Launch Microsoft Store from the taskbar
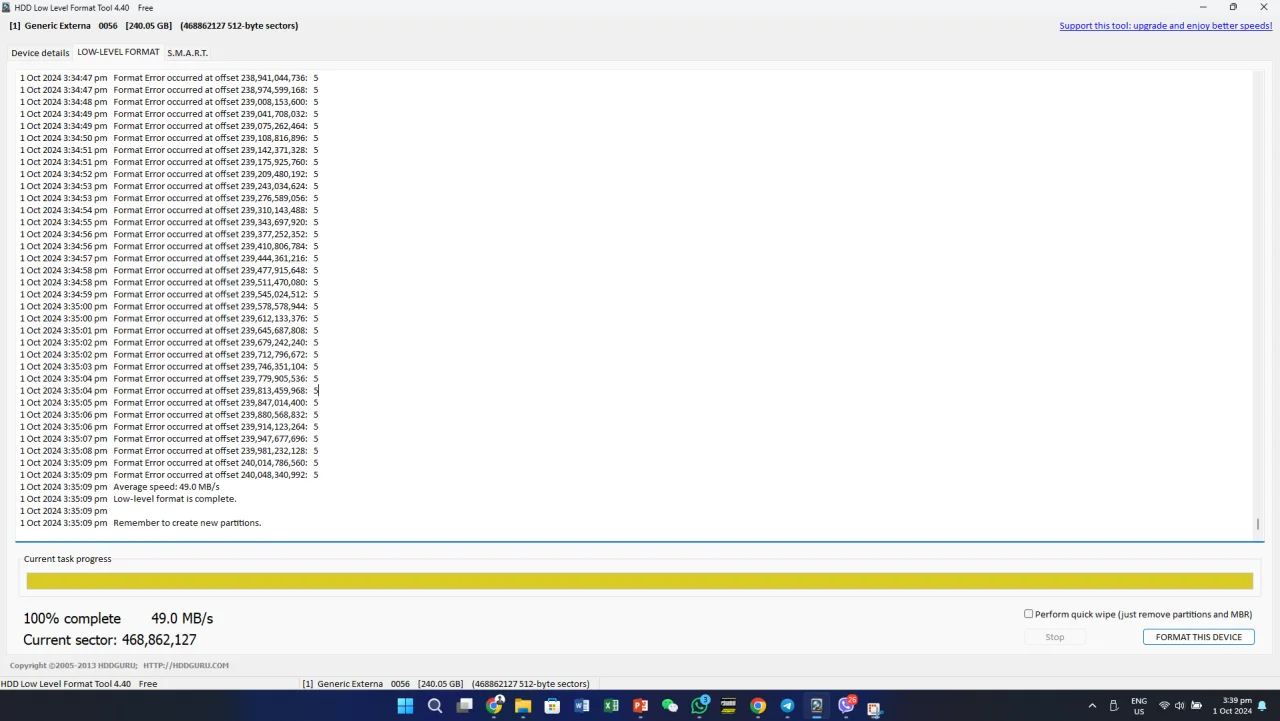 [x=552, y=706]
